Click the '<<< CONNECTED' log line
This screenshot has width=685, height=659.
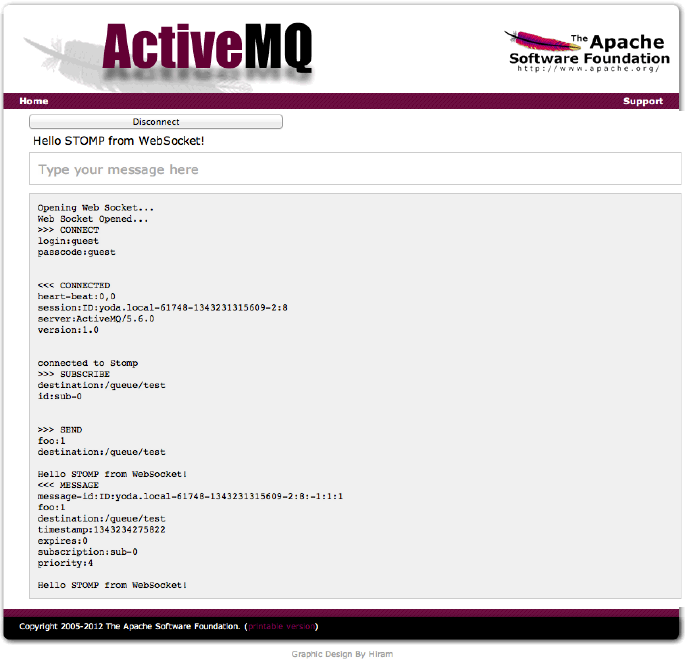74,285
